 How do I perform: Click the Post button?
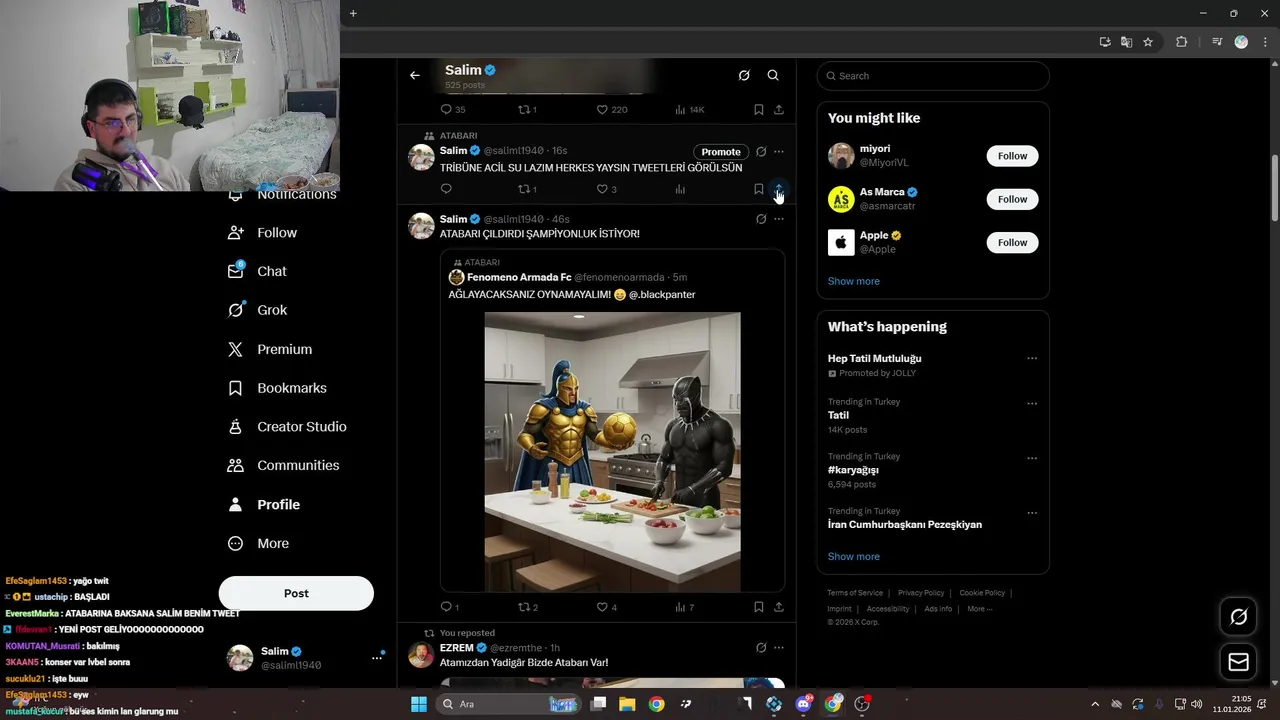pos(296,593)
